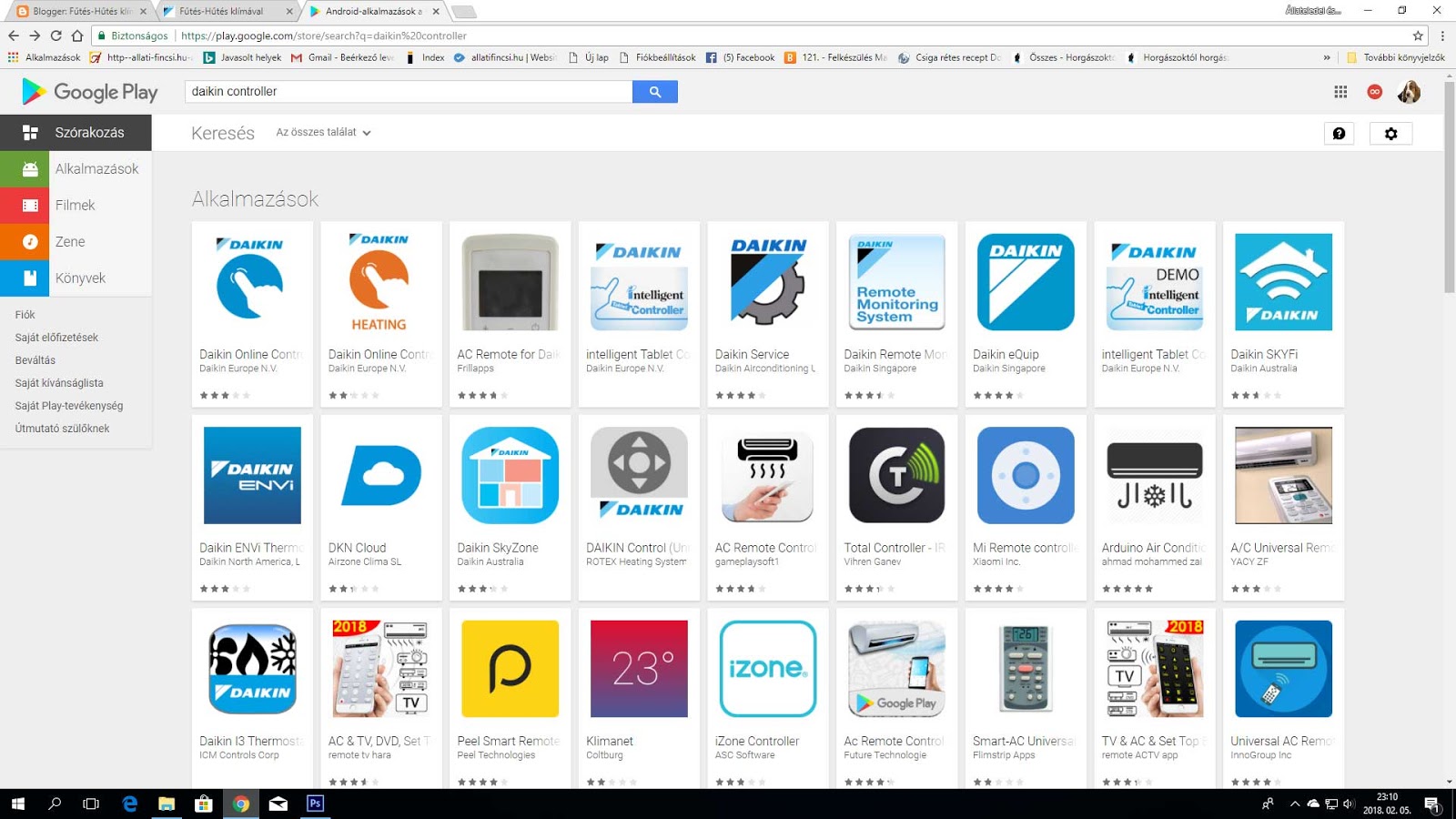Screen dimensions: 1456x819
Task: Show hidden system tray icons chevron
Action: [x=1294, y=804]
